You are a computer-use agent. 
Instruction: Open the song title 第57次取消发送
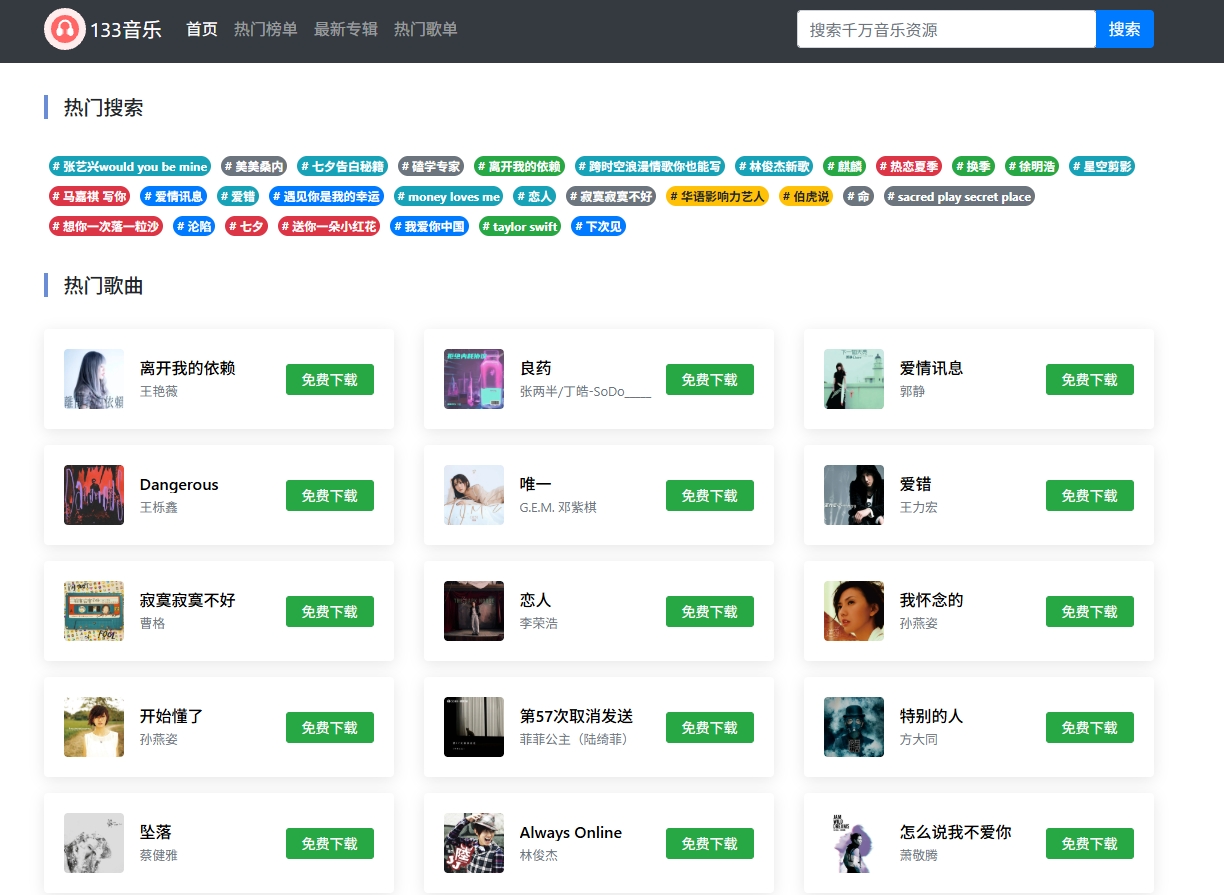tap(576, 716)
